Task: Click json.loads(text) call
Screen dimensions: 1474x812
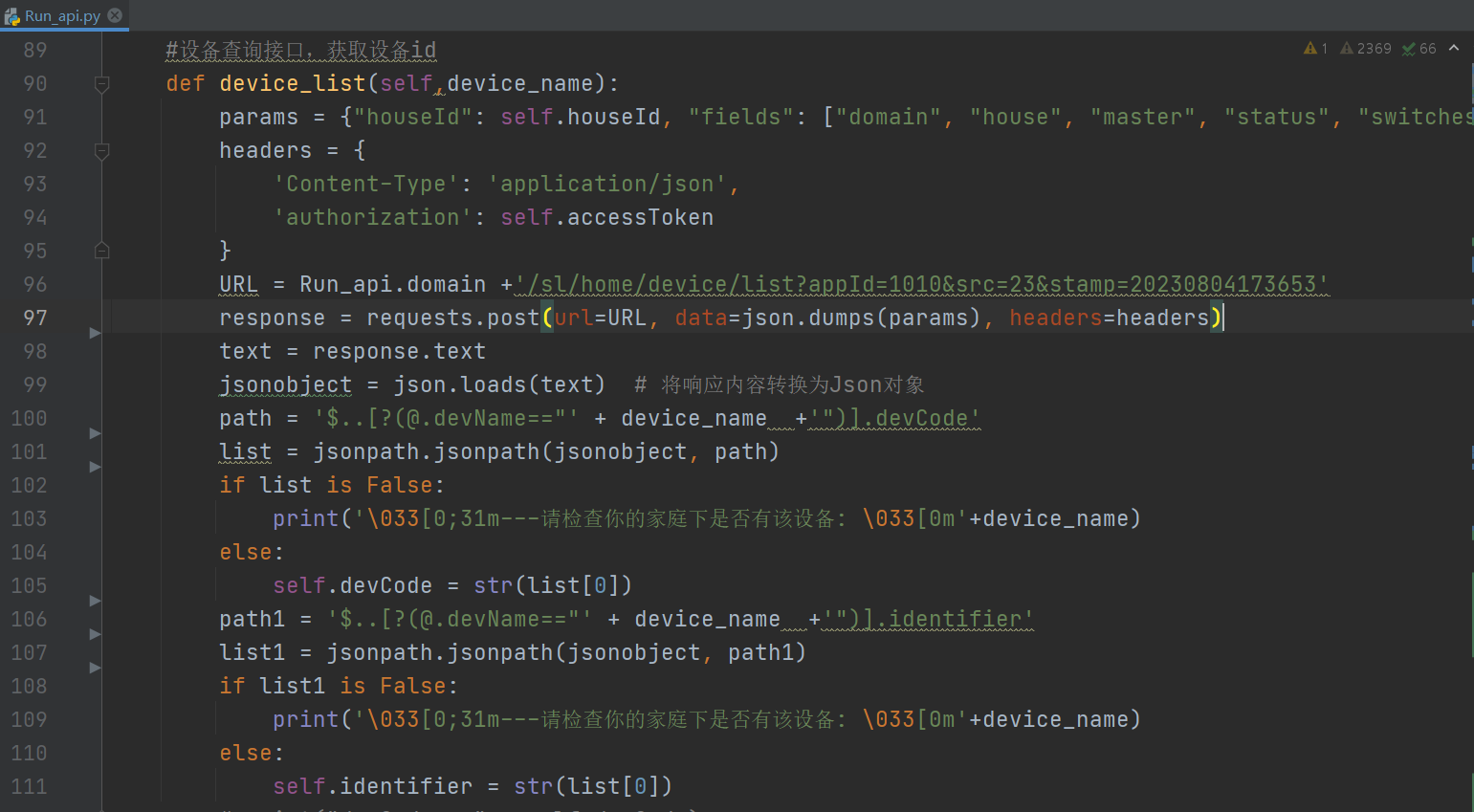Action: click(x=500, y=384)
